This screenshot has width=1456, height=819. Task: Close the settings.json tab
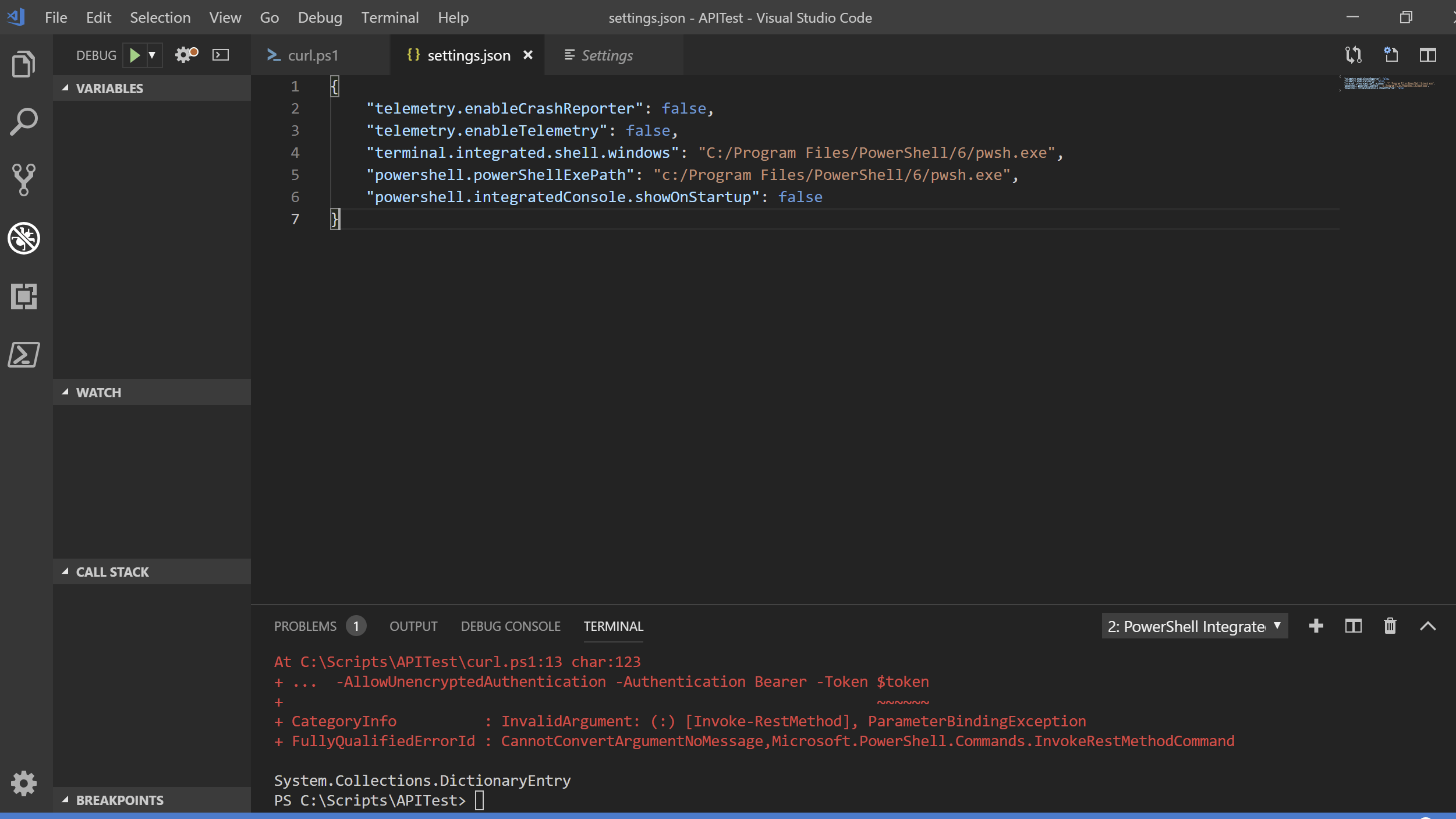coord(528,55)
